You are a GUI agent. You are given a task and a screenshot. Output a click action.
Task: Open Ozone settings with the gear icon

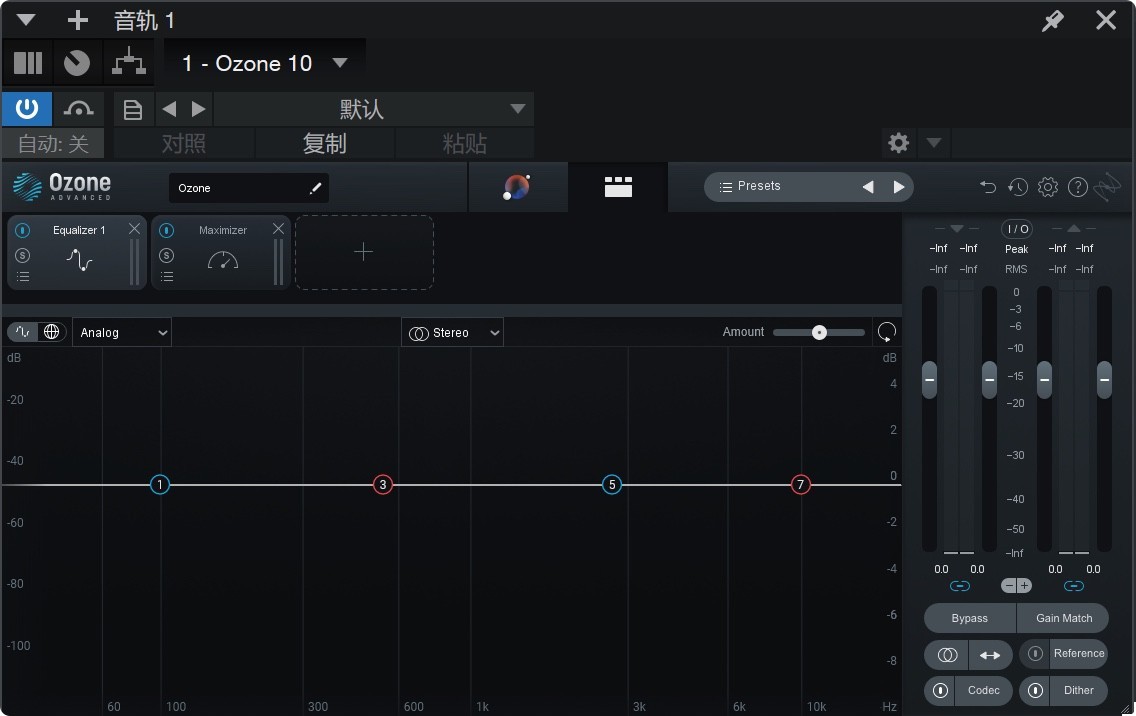[1047, 186]
